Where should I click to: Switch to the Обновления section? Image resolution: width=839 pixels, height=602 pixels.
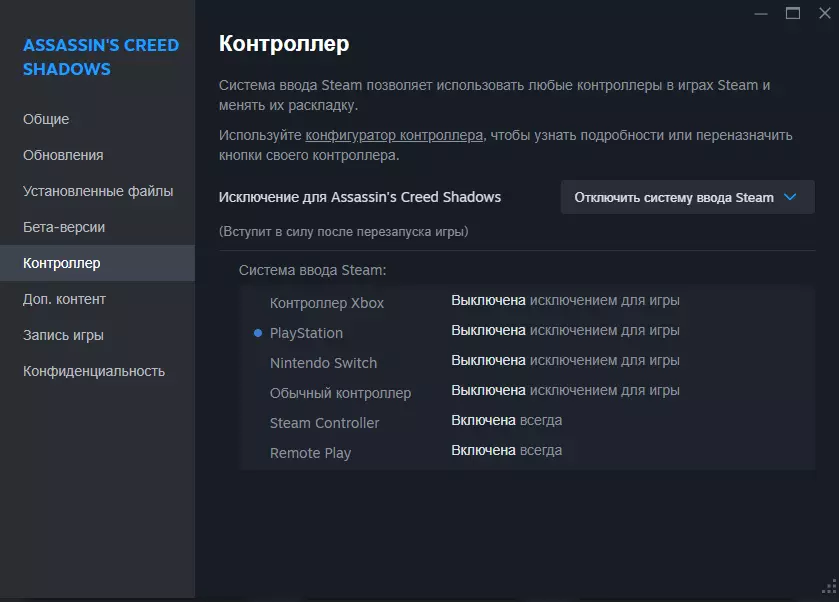pos(63,155)
